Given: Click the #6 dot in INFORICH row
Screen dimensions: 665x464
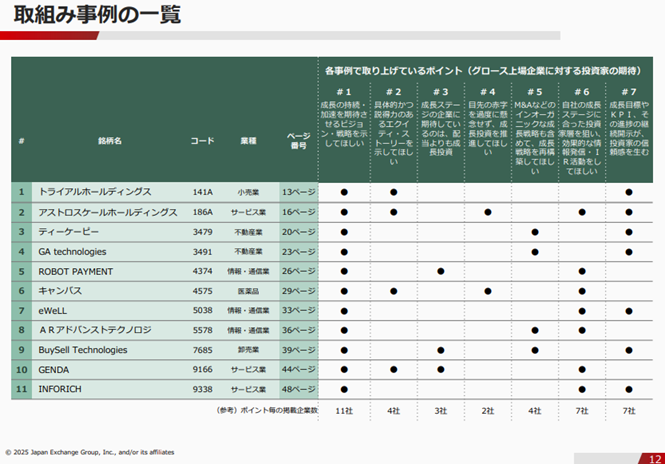Looking at the screenshot, I should pos(581,390).
